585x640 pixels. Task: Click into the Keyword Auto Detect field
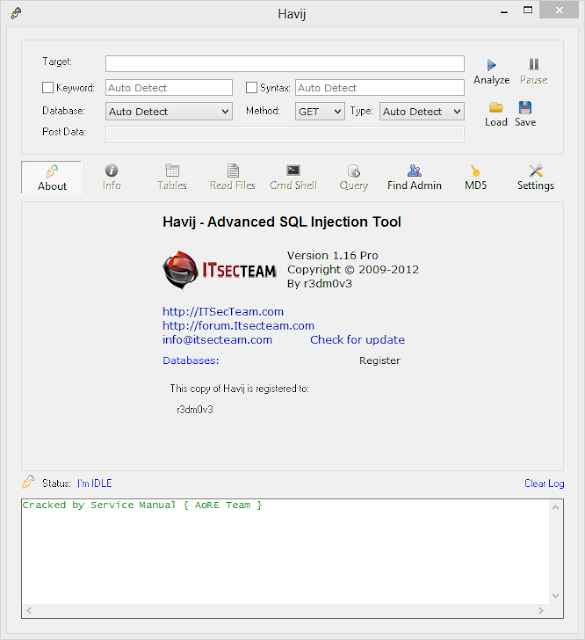click(169, 88)
